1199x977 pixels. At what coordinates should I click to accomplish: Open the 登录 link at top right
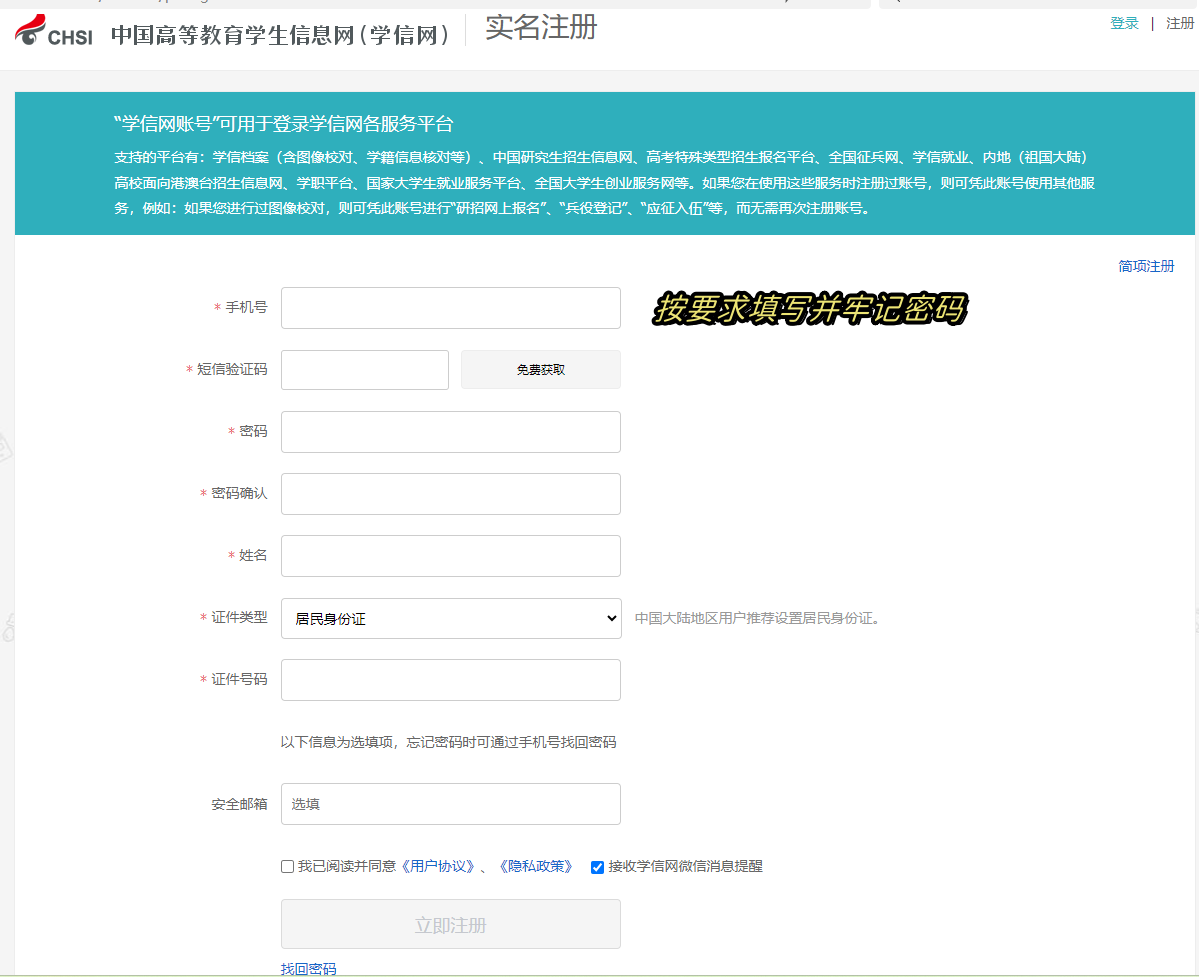tap(1124, 24)
